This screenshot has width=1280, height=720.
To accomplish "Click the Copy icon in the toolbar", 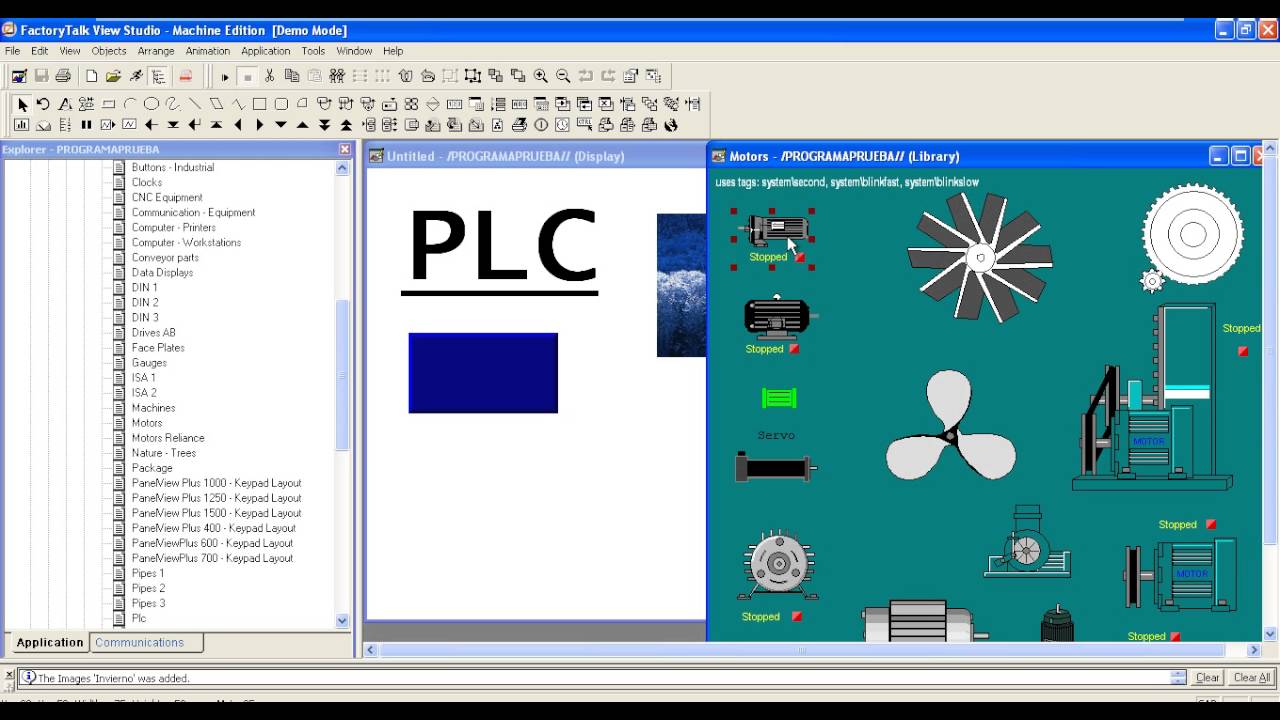I will [x=292, y=76].
